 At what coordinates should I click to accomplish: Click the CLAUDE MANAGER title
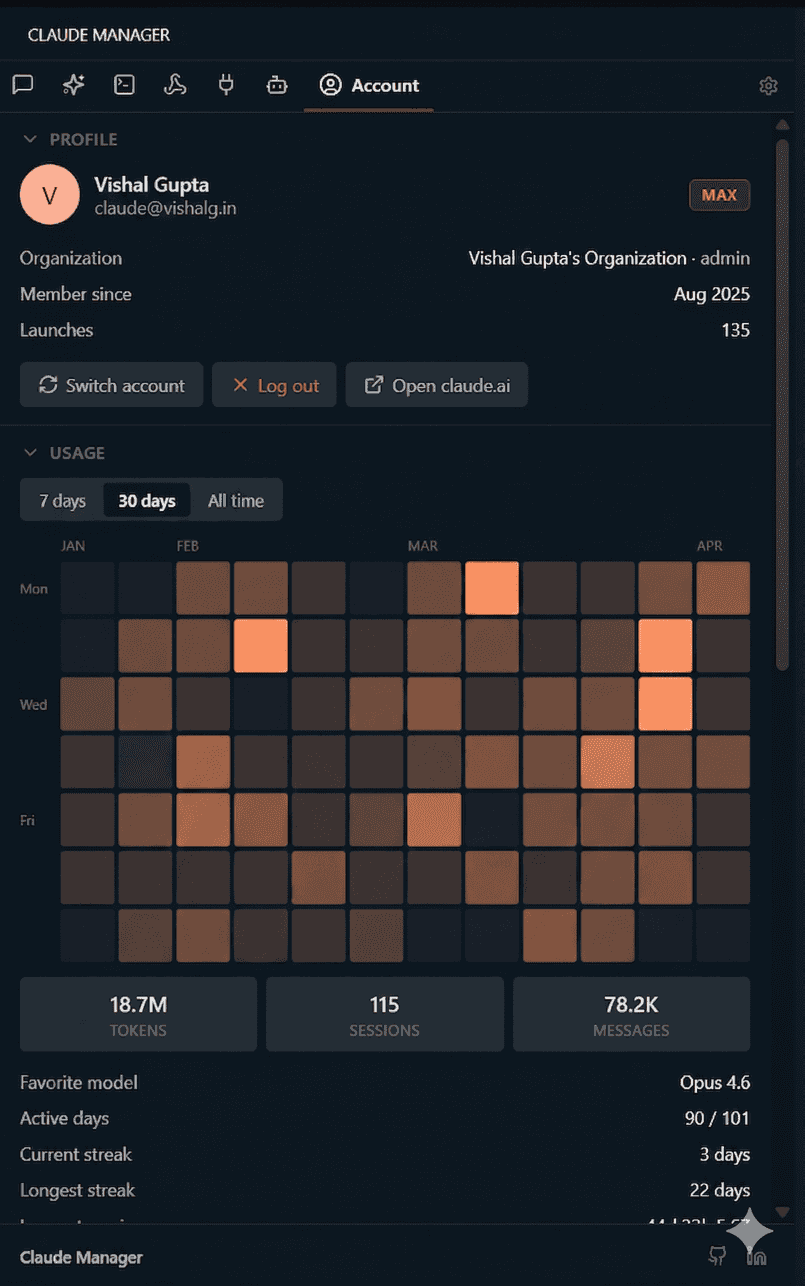click(98, 33)
